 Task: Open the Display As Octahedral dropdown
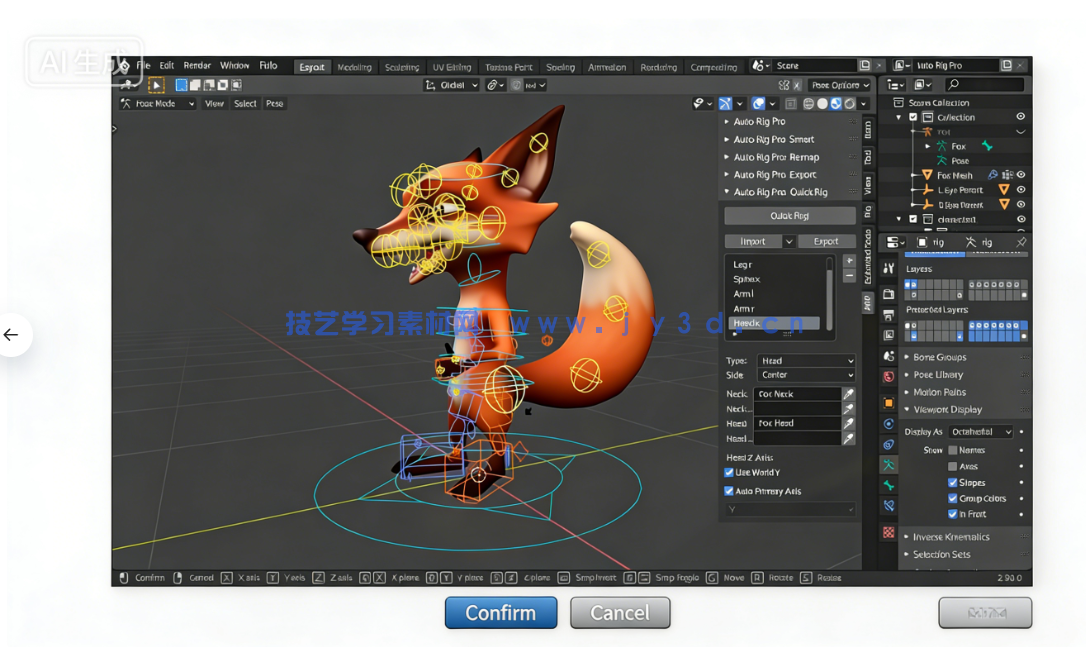click(x=978, y=431)
